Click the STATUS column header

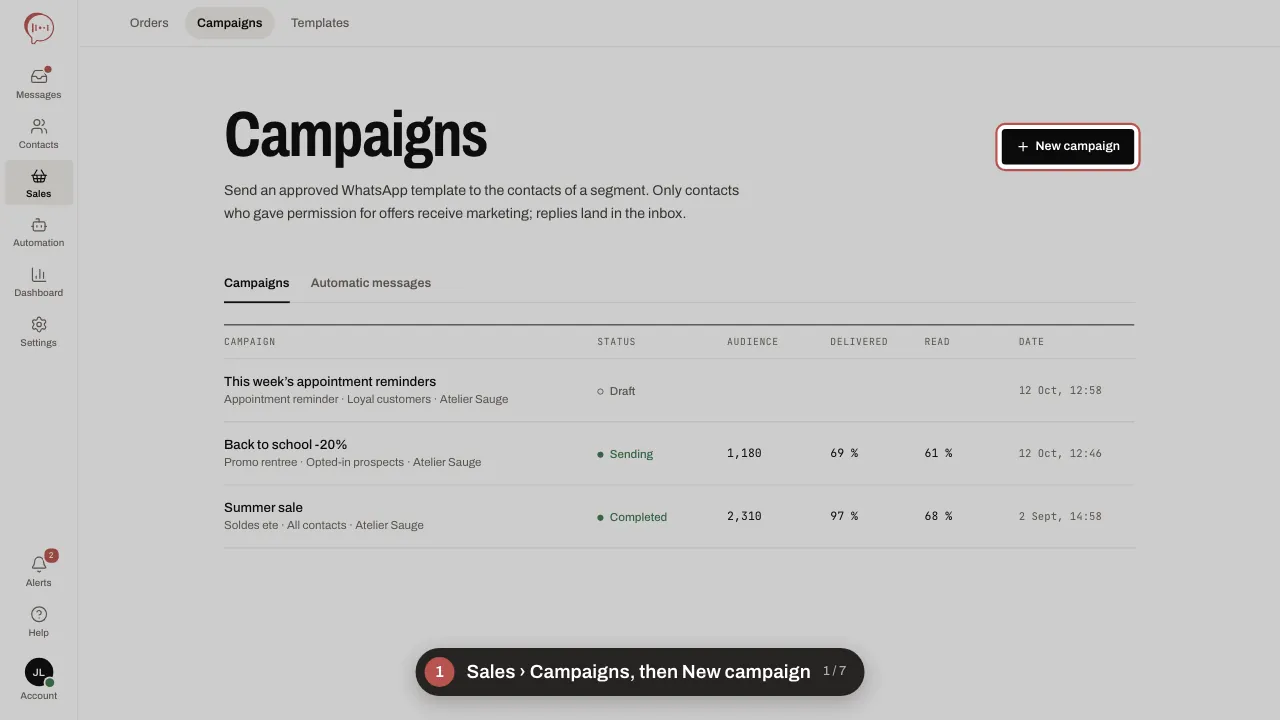[x=616, y=342]
